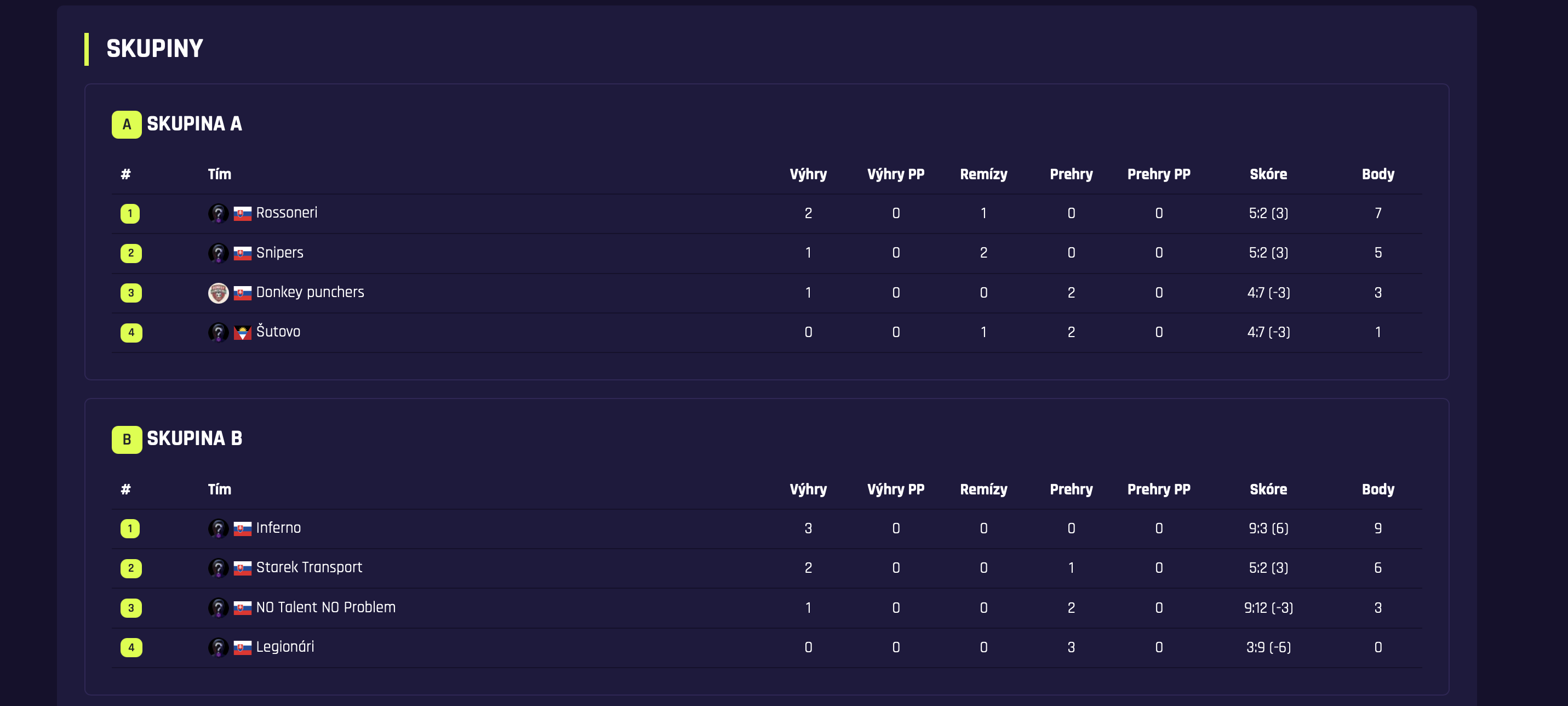Click the Legionári Slovak flag icon
This screenshot has height=706, width=1568.
pos(242,647)
